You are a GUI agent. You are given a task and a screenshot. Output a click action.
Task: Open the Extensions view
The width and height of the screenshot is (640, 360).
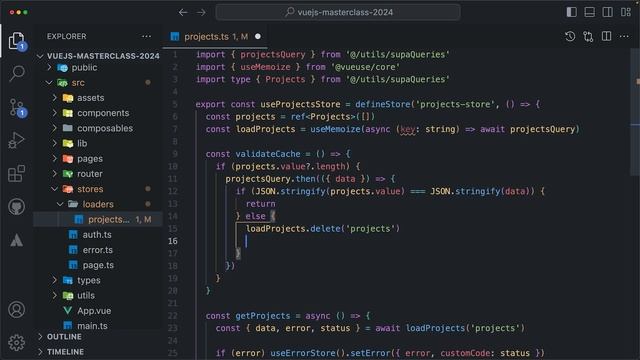[16, 173]
